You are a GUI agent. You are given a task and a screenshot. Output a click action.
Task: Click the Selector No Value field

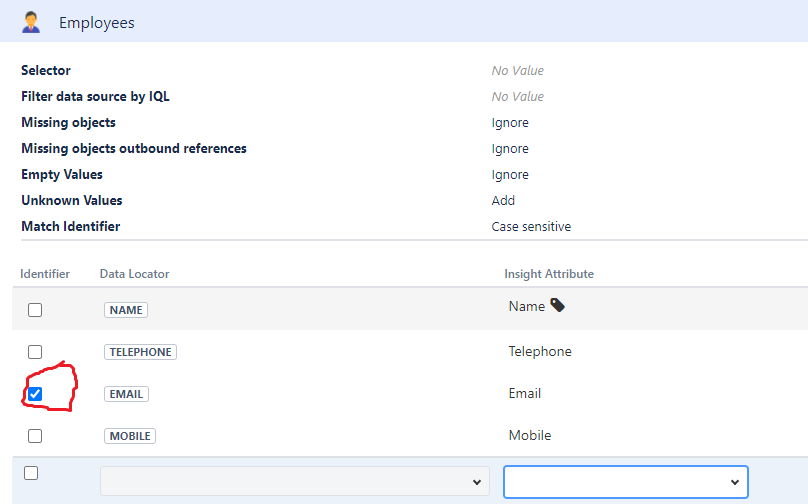[x=517, y=71]
